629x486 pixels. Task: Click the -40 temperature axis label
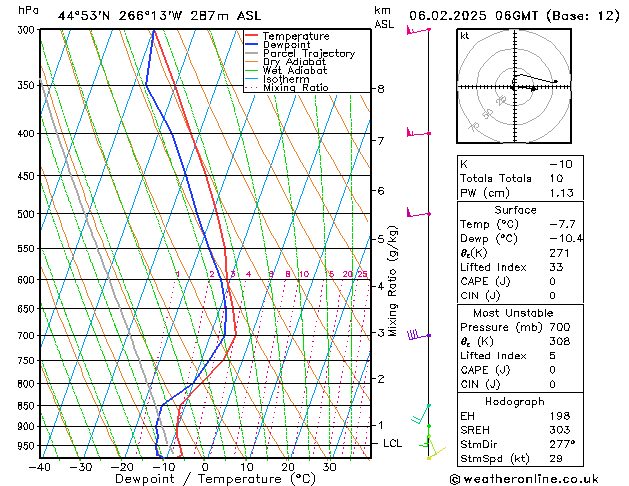coord(40,467)
